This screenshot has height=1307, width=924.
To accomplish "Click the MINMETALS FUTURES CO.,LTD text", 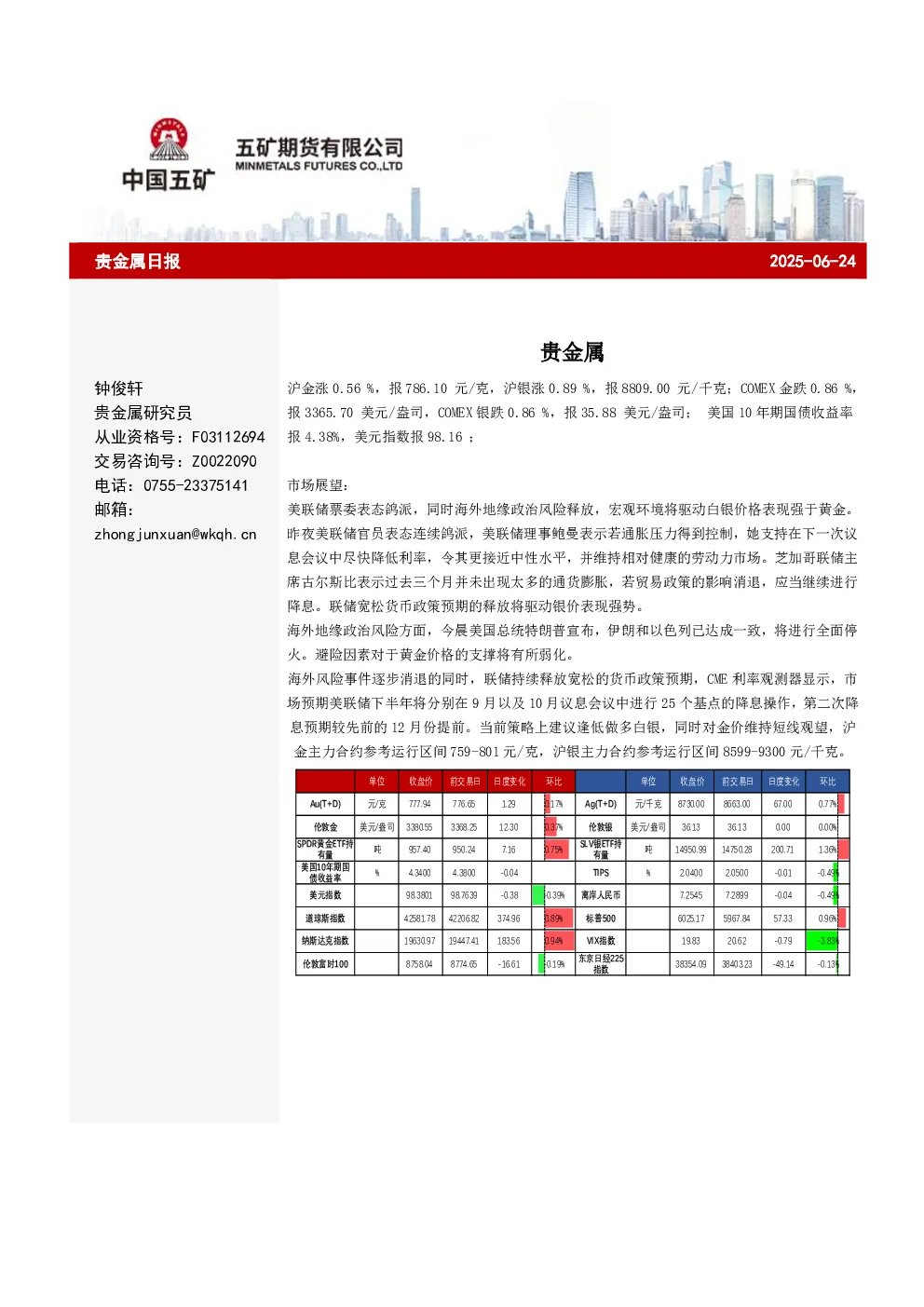I will point(319,166).
